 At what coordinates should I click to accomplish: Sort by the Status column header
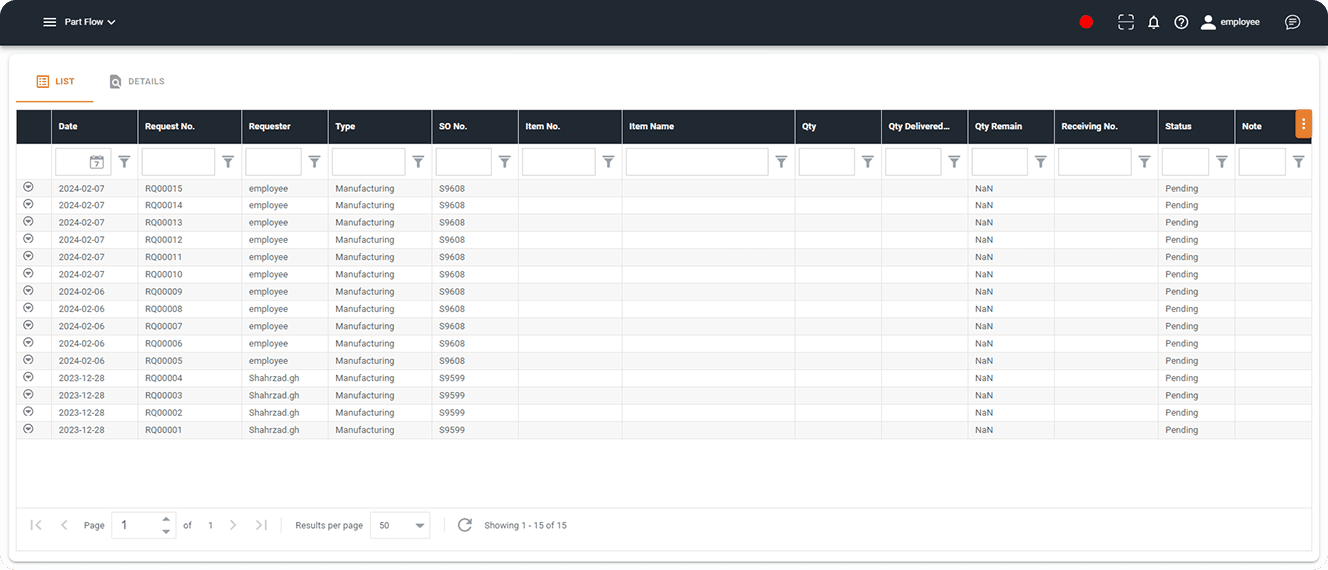1197,127
